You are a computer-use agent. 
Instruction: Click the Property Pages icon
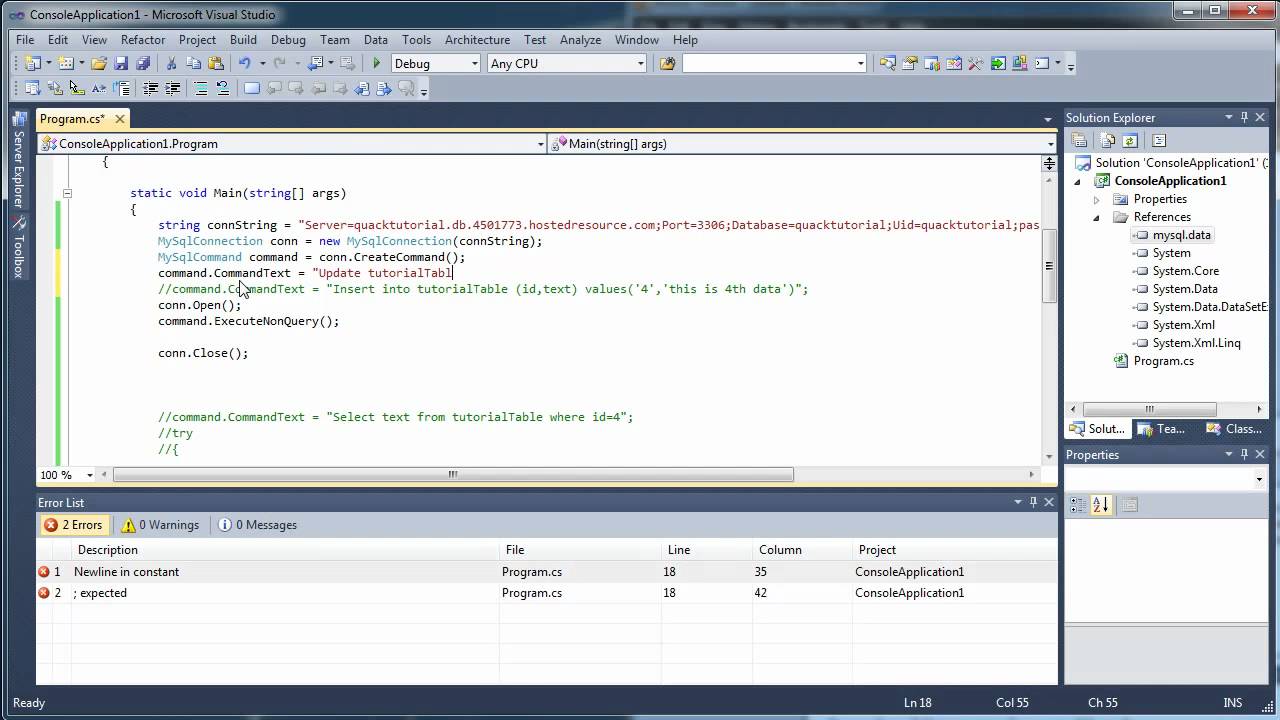coord(1130,505)
